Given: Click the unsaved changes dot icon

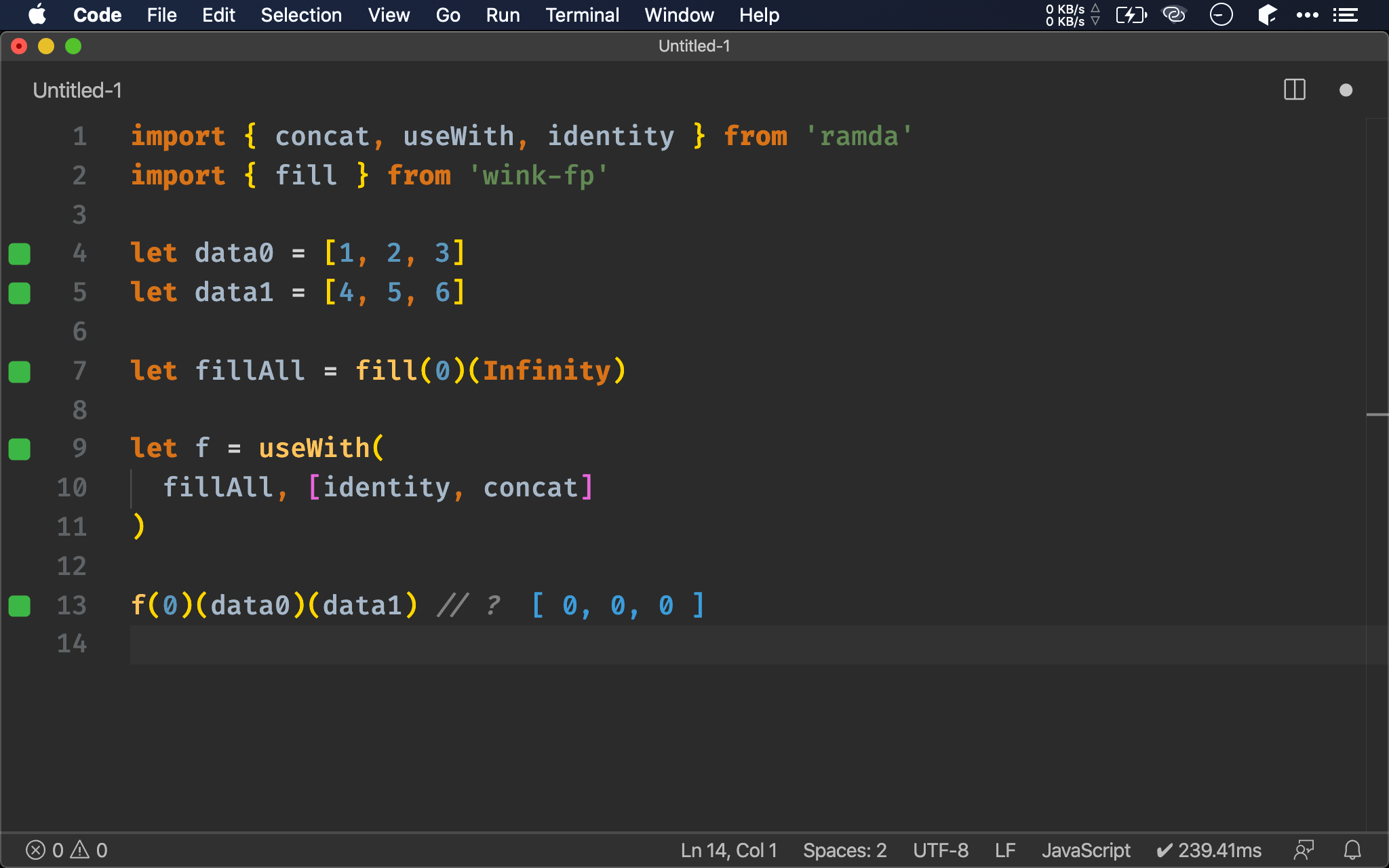Looking at the screenshot, I should pos(1346,90).
